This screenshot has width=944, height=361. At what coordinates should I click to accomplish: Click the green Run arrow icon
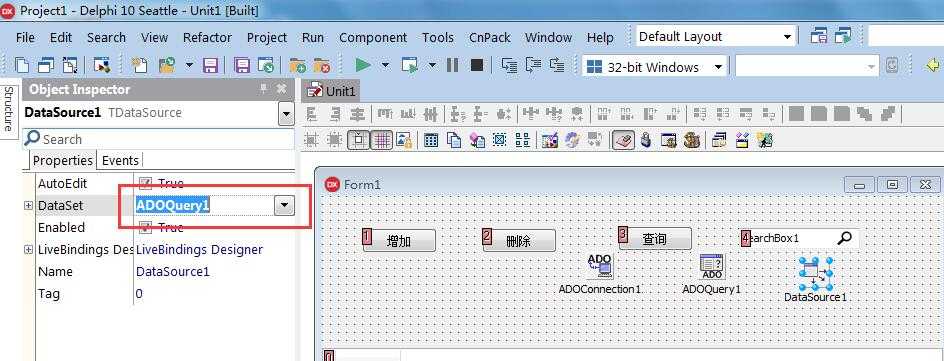tap(362, 65)
